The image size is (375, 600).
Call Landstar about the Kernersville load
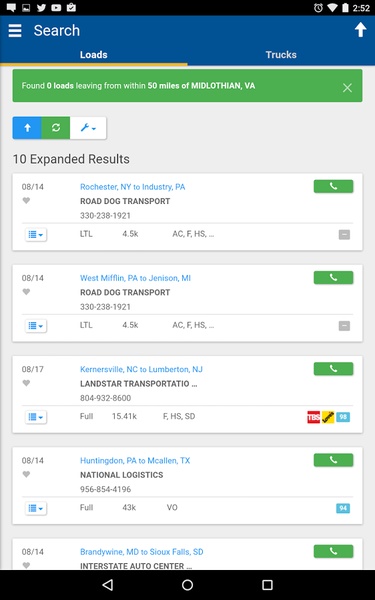point(333,369)
